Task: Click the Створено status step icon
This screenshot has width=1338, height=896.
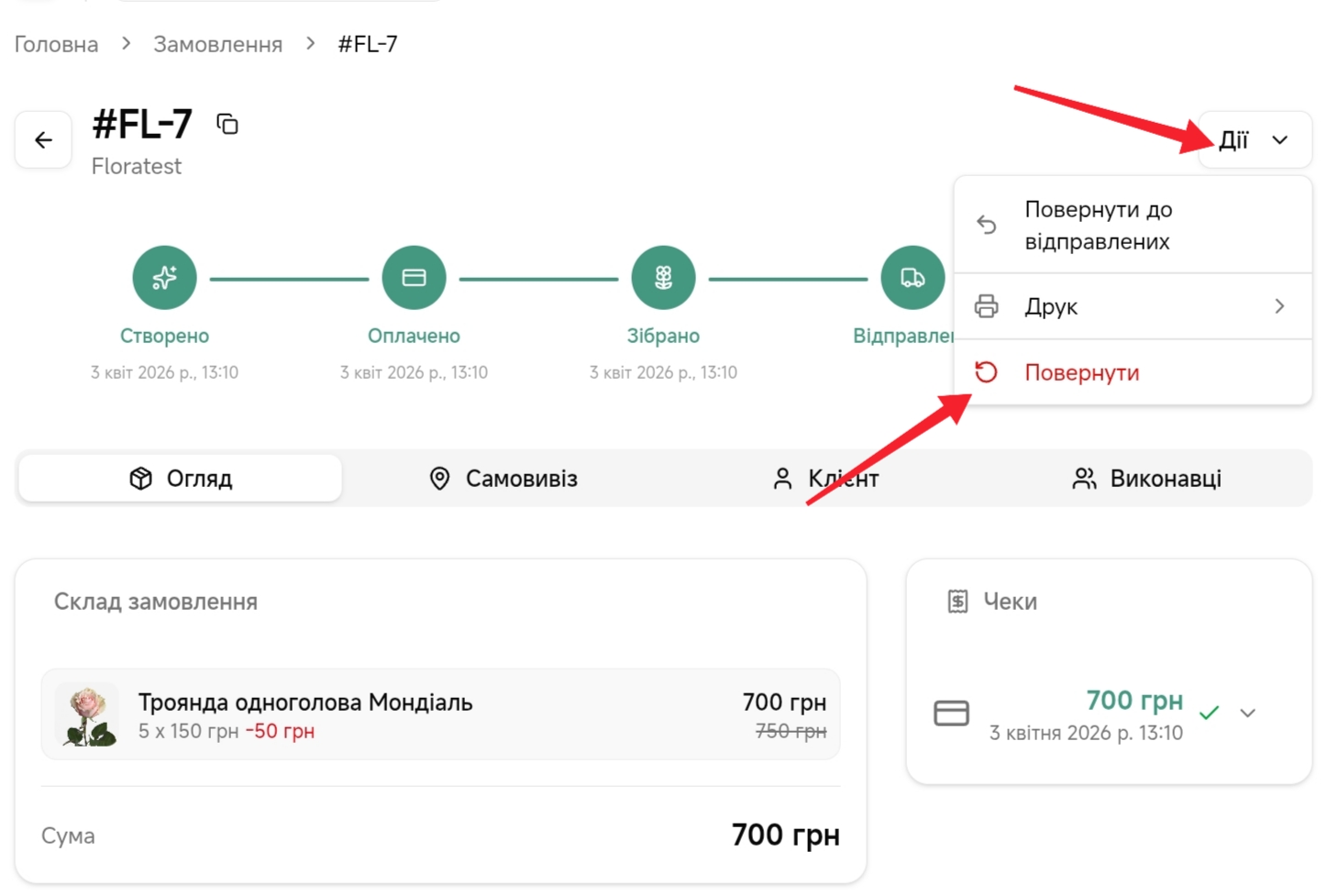Action: pos(164,278)
